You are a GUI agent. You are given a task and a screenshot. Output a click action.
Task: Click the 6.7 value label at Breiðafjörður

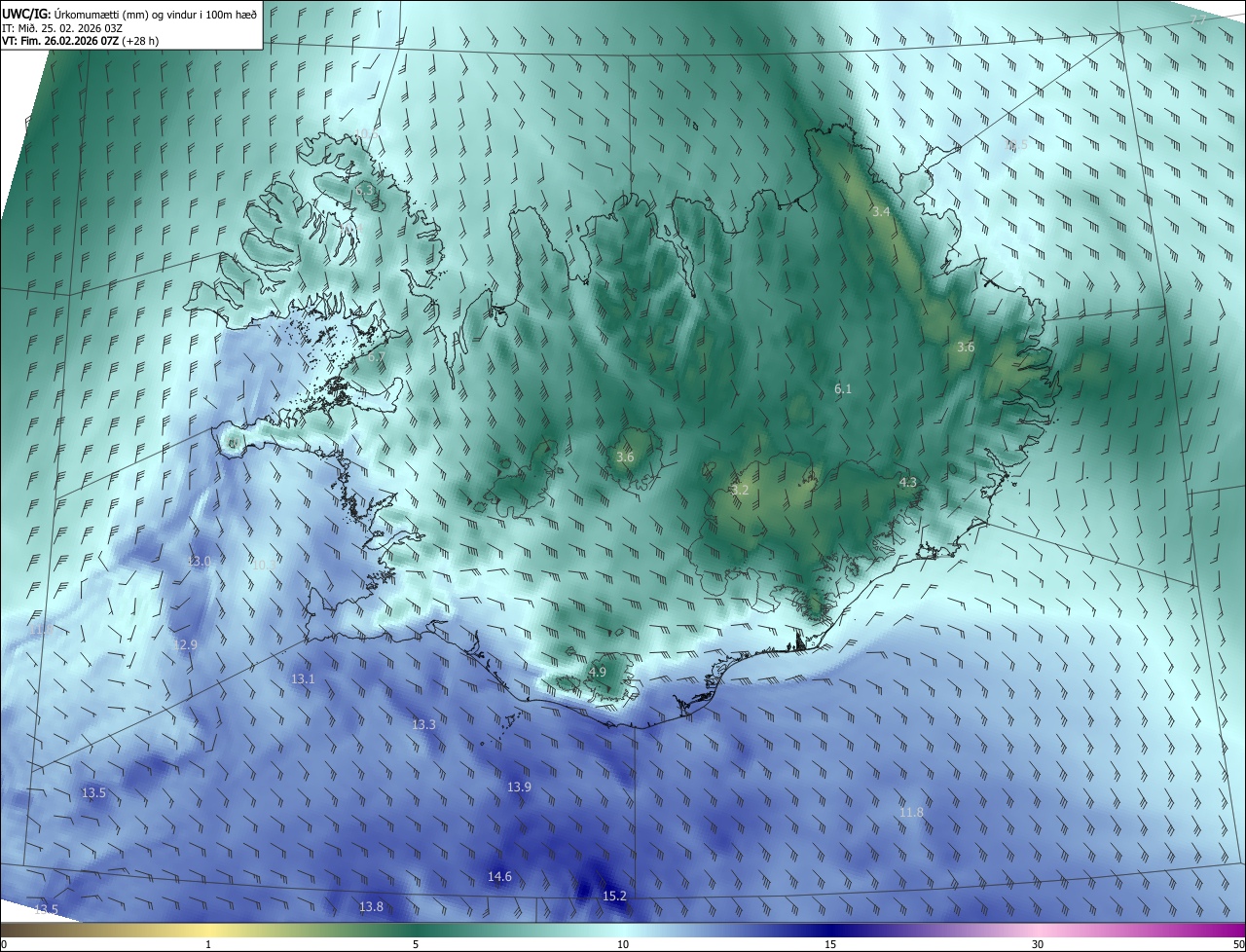(x=376, y=357)
